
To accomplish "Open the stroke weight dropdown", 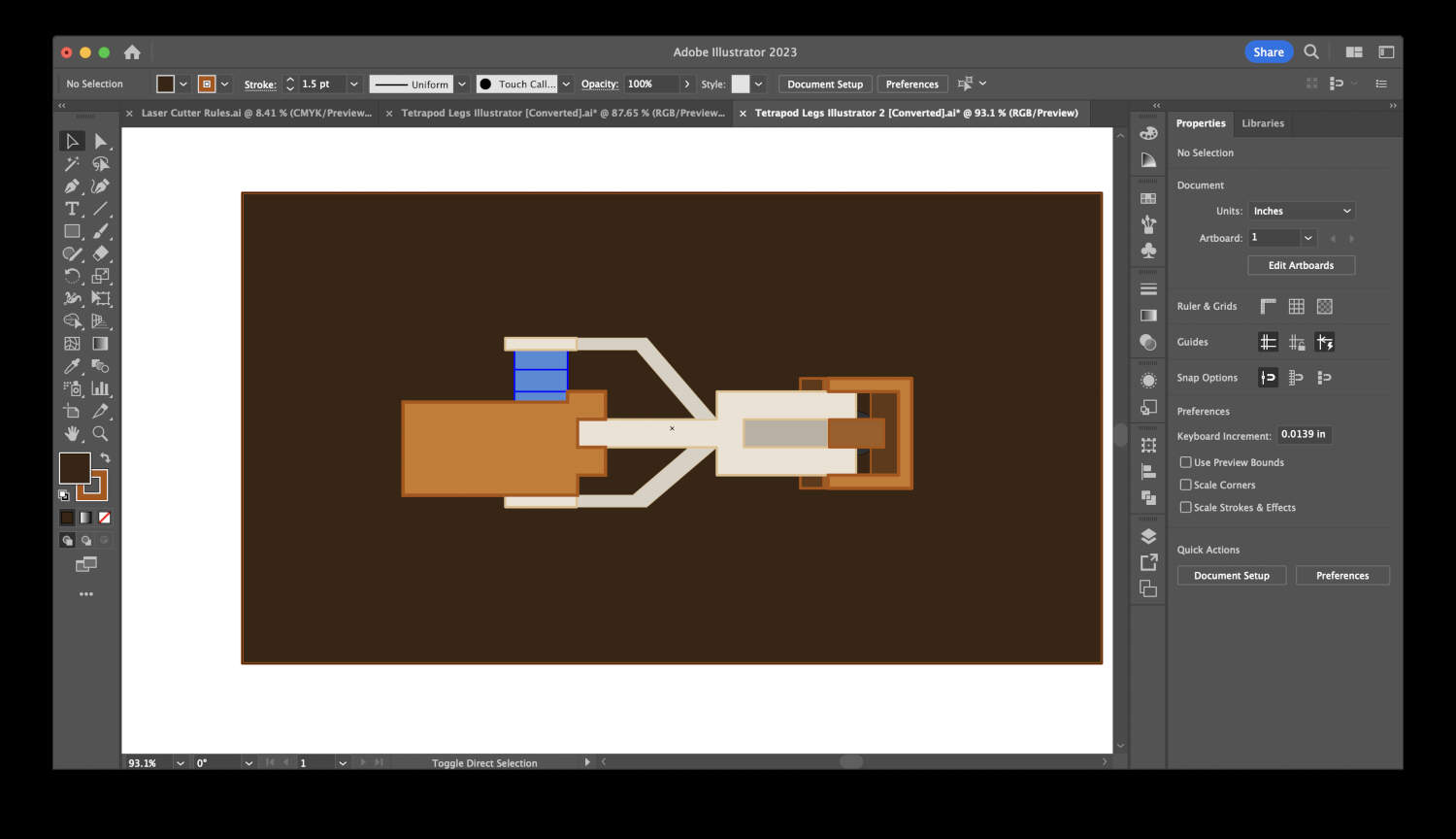I will tap(353, 84).
